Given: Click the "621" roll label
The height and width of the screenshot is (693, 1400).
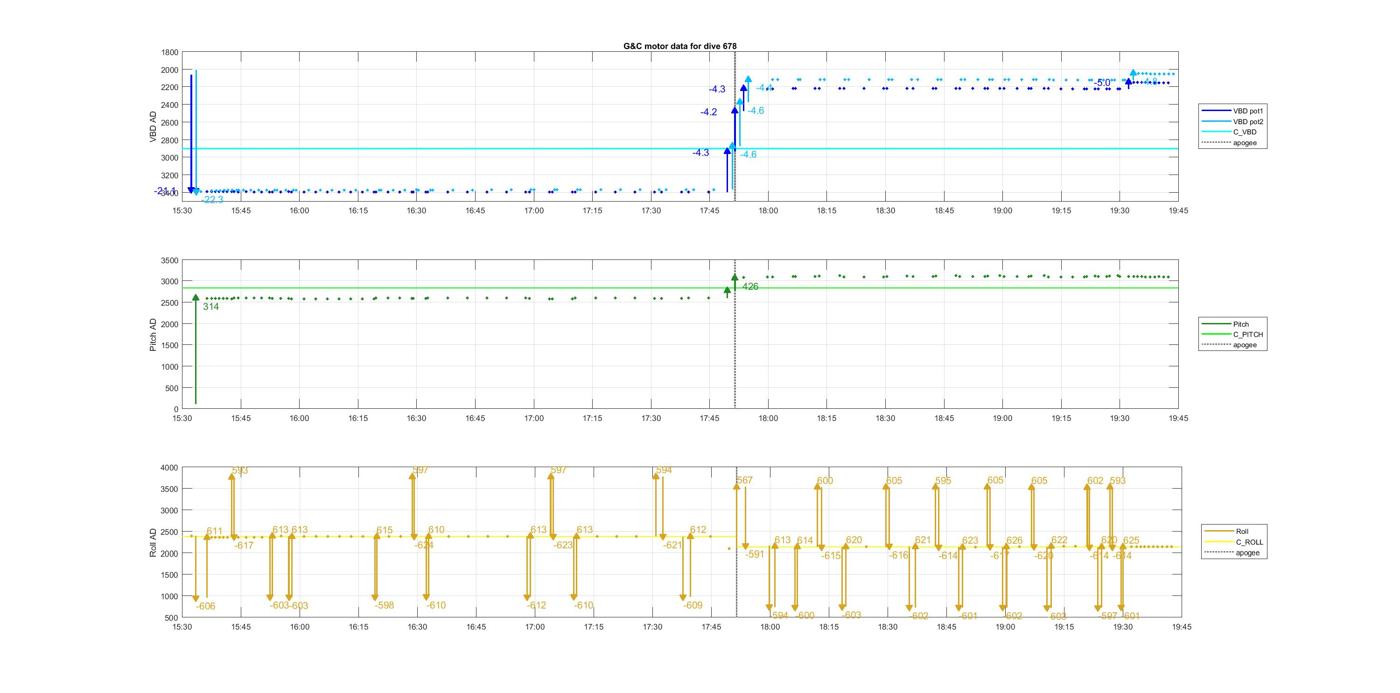Looking at the screenshot, I should point(923,540).
